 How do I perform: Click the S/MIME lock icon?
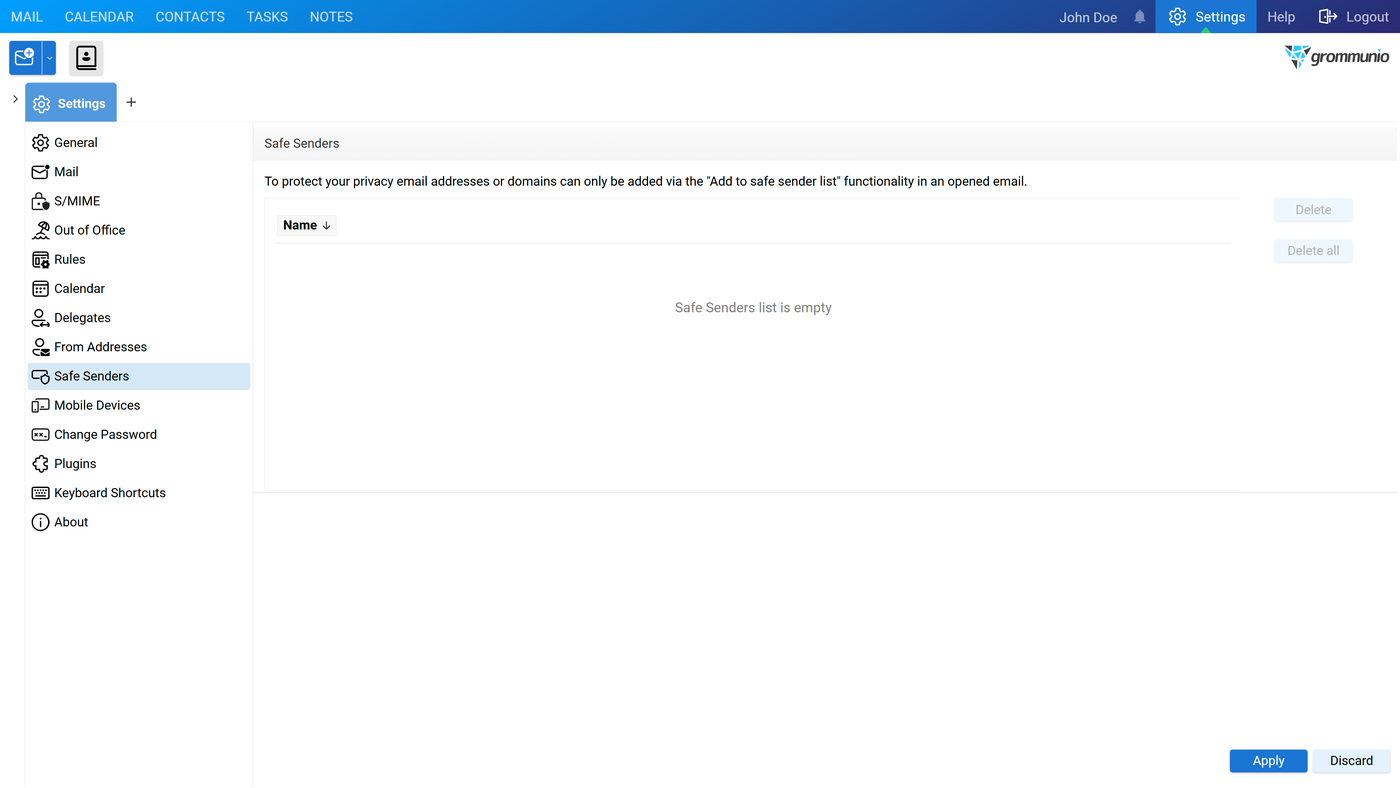(x=40, y=201)
